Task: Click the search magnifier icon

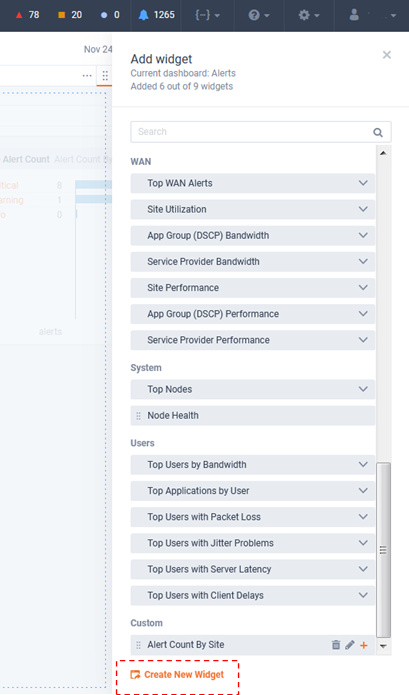Action: (378, 132)
